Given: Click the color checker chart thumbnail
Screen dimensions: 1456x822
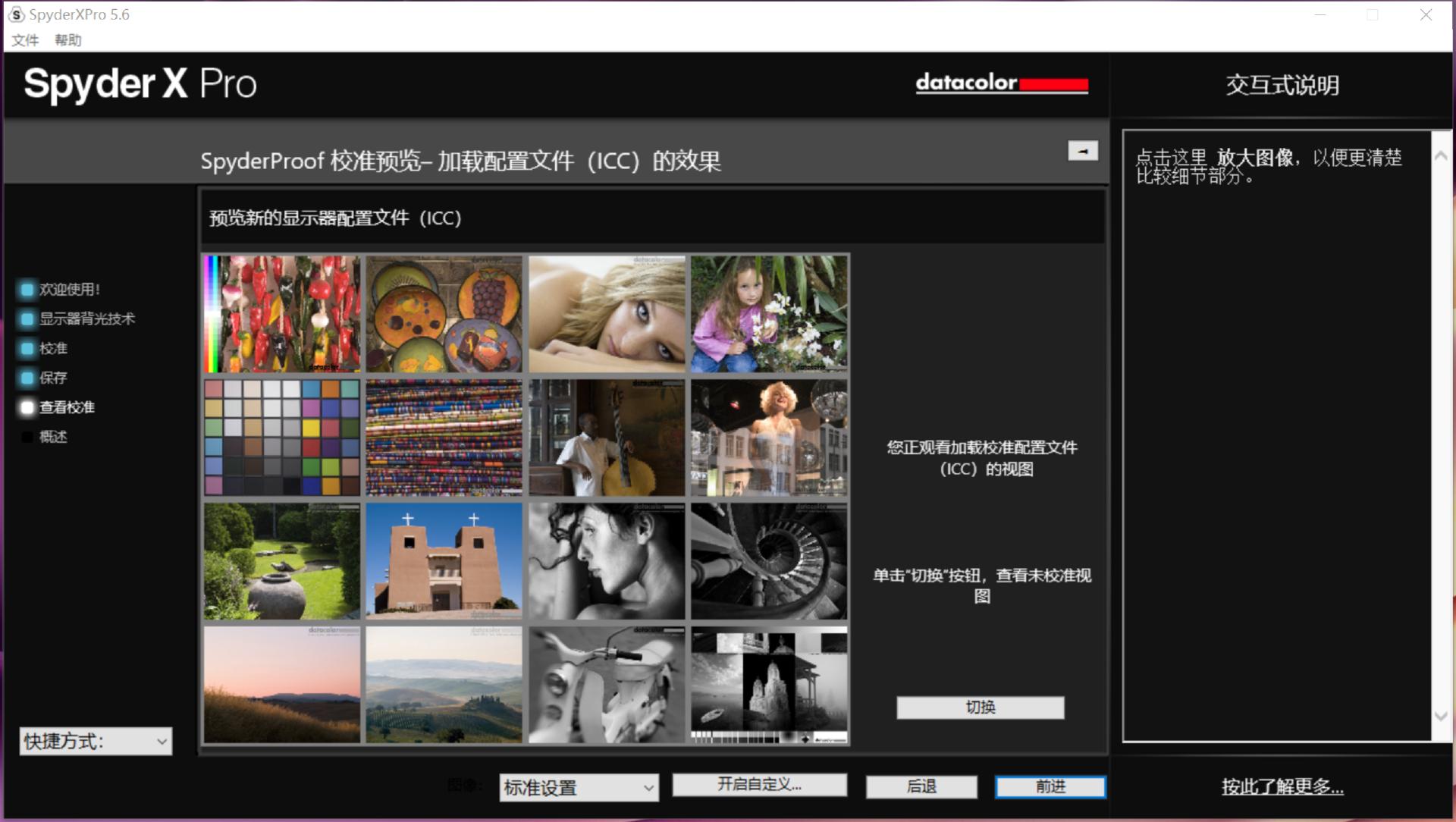Looking at the screenshot, I should click(282, 438).
